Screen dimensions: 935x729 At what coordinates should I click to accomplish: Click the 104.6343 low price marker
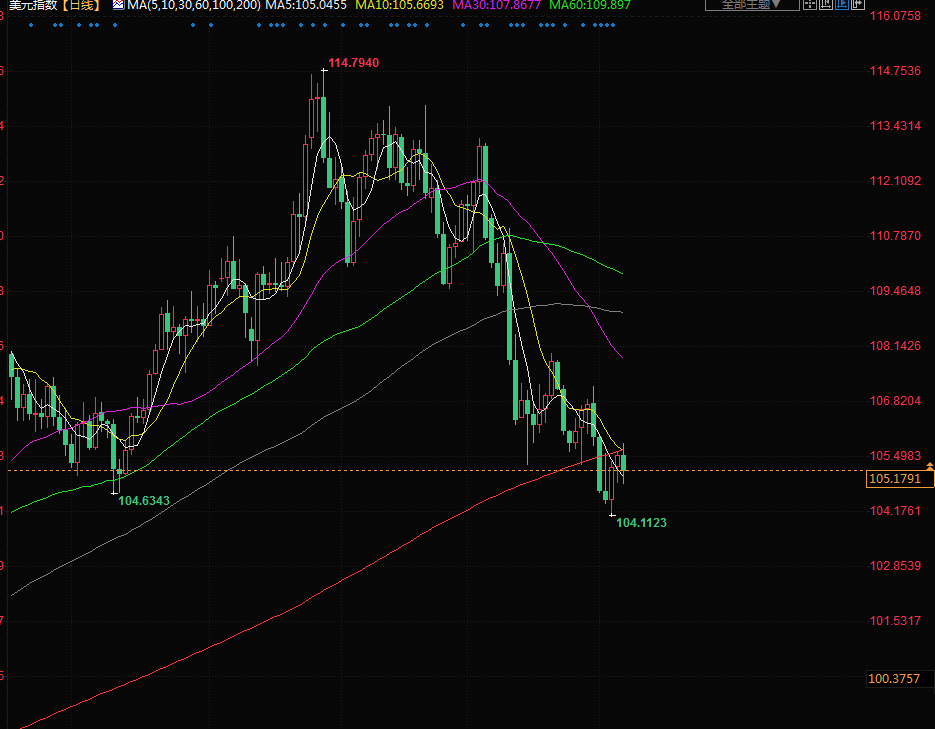[144, 500]
